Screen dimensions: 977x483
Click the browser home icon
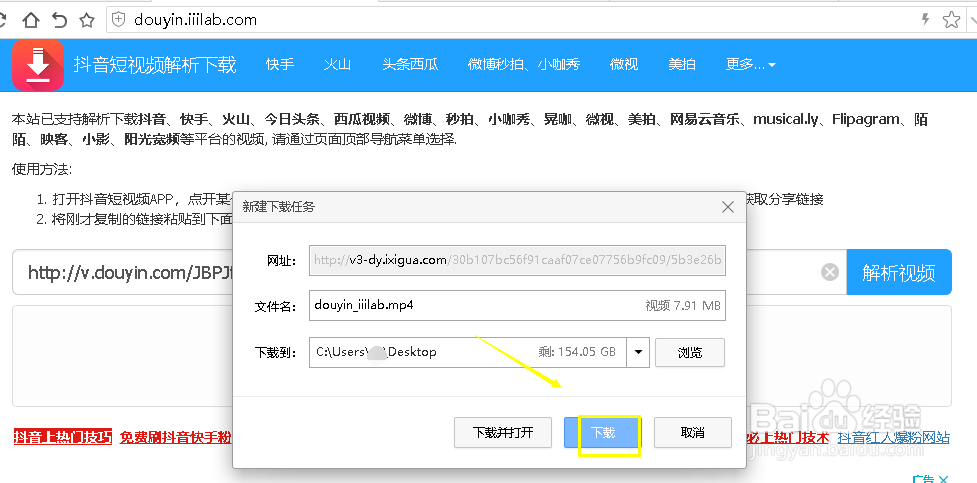coord(31,21)
